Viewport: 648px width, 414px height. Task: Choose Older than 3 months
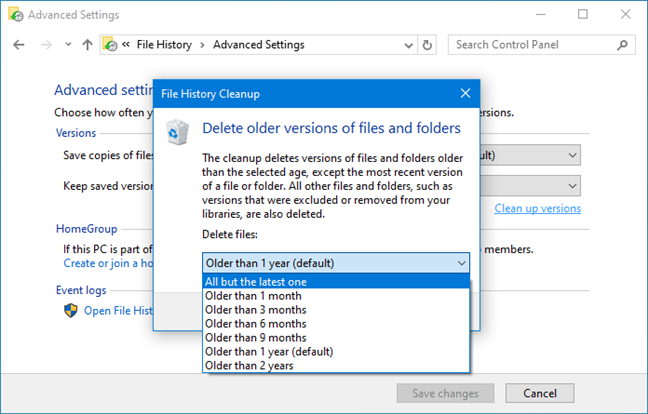pyautogui.click(x=336, y=310)
